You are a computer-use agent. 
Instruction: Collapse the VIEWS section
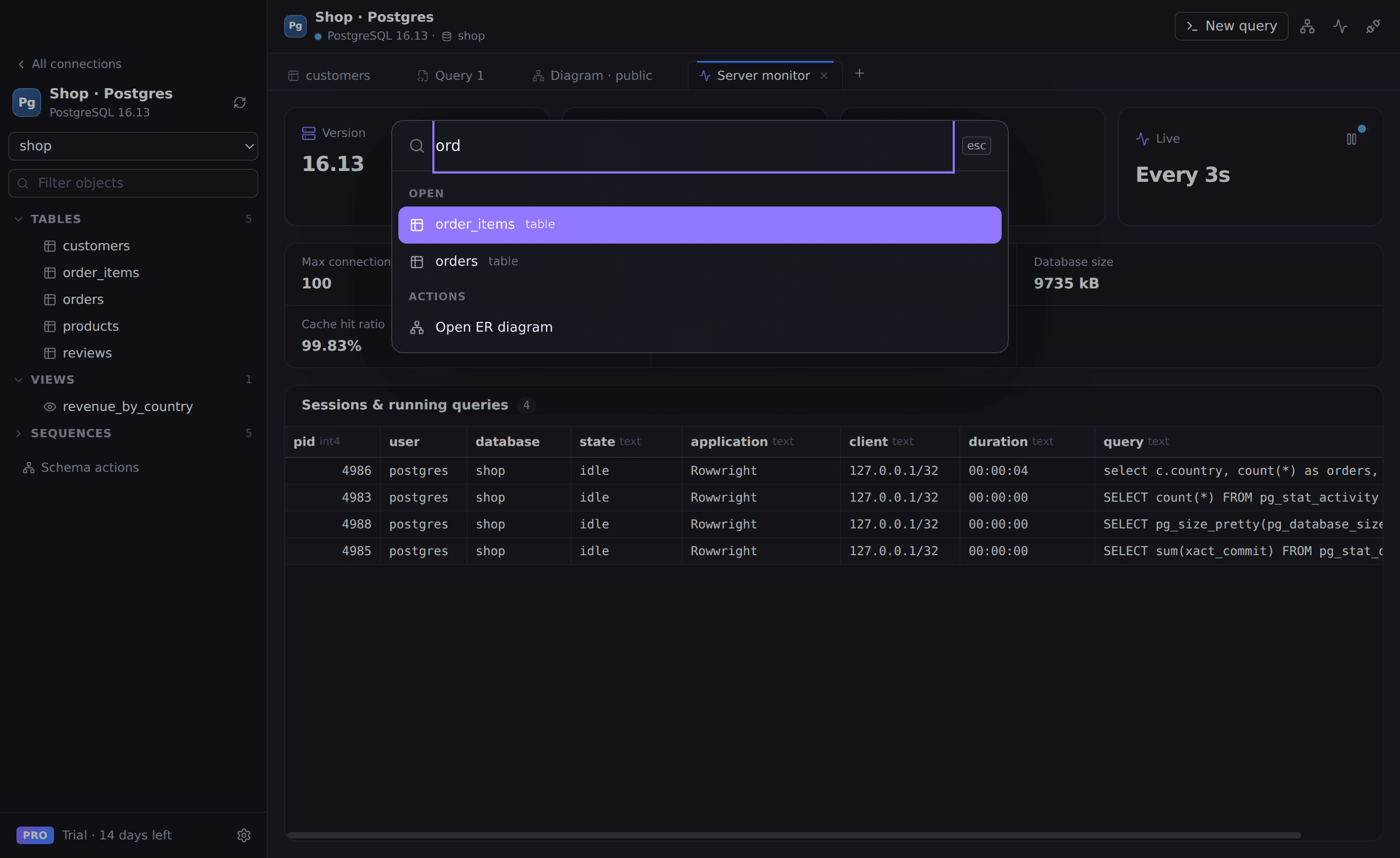[18, 380]
